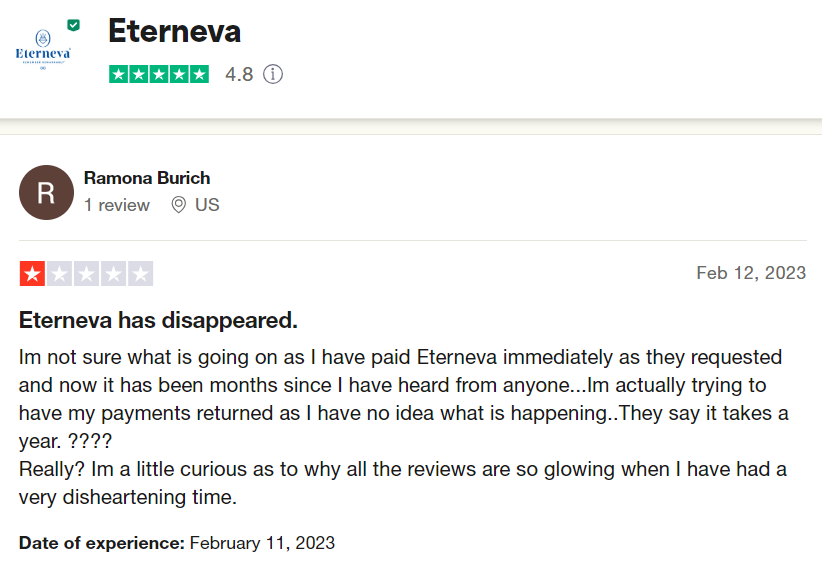Click the February 11, 2023 experience date
This screenshot has height=562, width=822.
pyautogui.click(x=262, y=543)
